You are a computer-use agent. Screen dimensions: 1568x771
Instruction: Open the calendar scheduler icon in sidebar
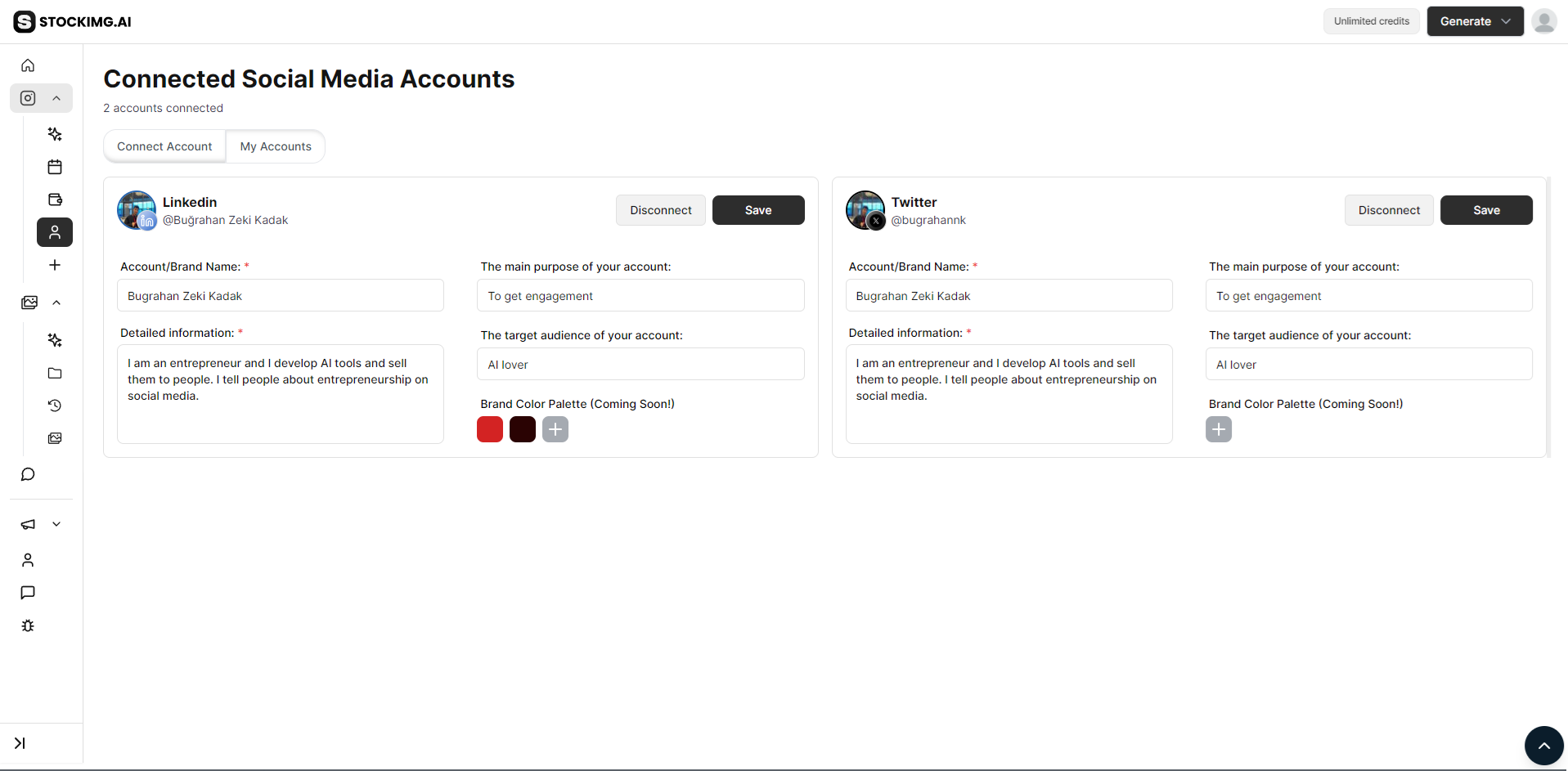point(54,166)
